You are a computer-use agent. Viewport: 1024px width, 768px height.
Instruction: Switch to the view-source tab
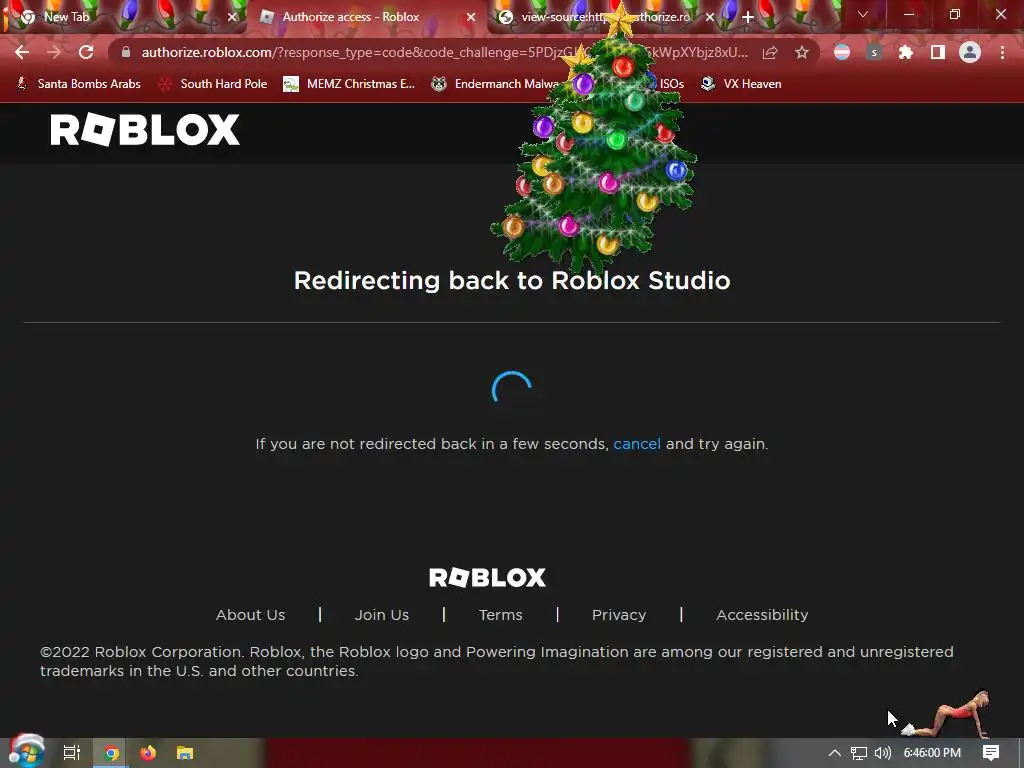click(x=606, y=17)
